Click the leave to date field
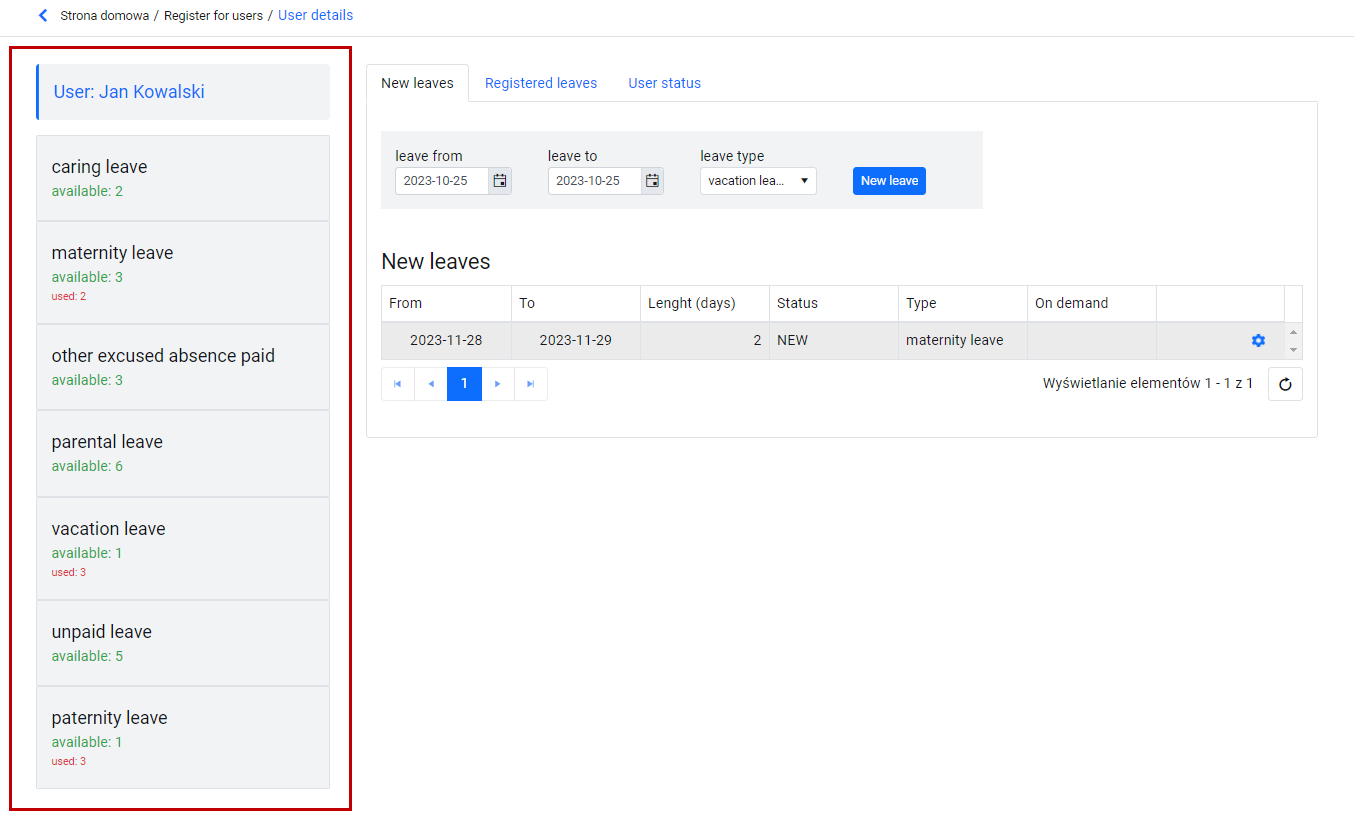Image resolution: width=1354 pixels, height=823 pixels. pos(594,181)
